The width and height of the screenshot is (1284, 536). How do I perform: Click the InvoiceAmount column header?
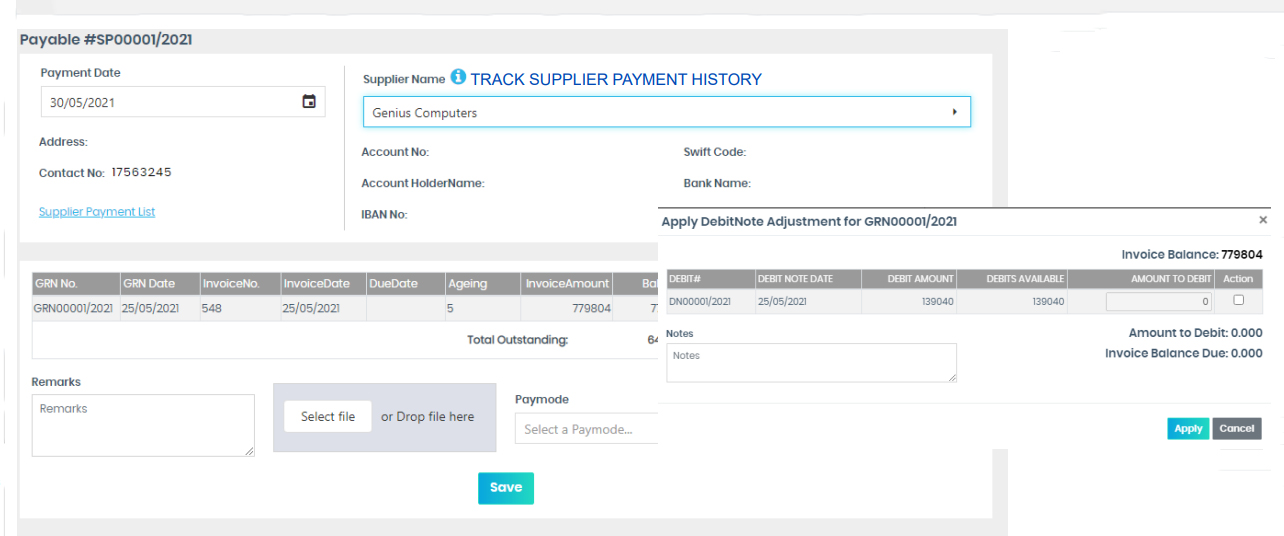(x=567, y=284)
